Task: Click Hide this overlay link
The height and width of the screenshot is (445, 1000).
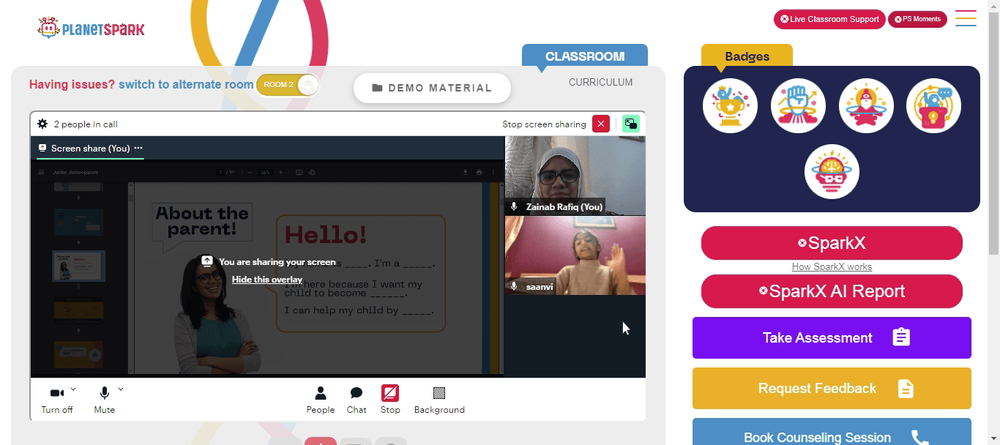Action: 267,279
